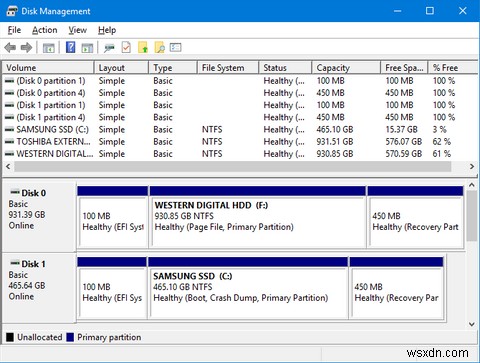Select Disk 0 450 MB Recovery partition block

415,217
